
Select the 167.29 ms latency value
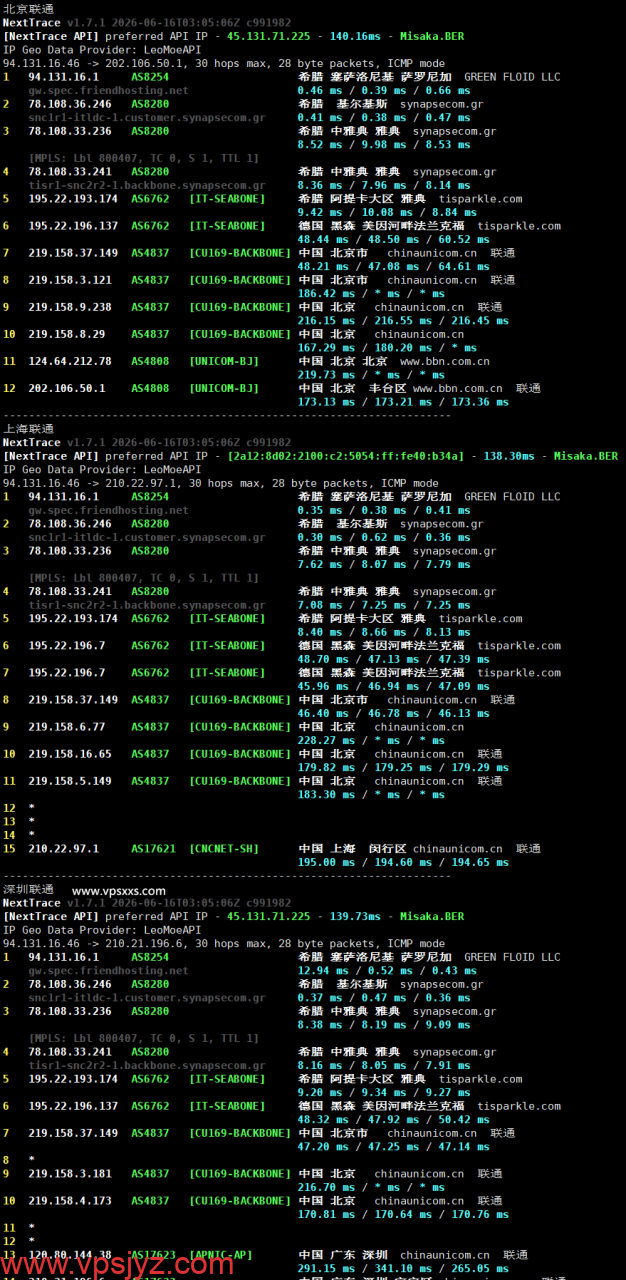pyautogui.click(x=326, y=348)
